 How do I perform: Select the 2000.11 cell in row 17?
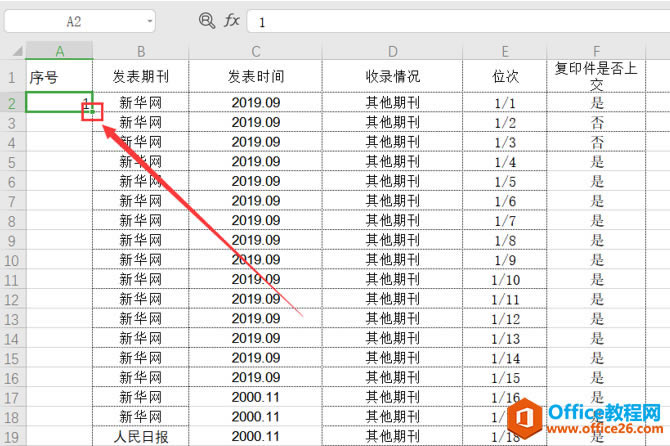click(256, 397)
